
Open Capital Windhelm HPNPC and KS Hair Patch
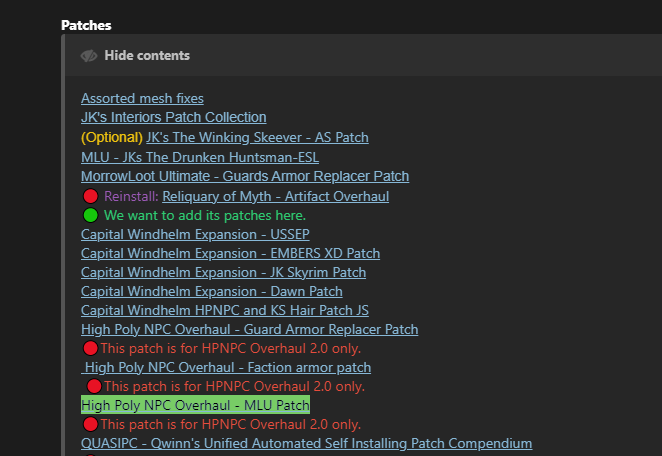[225, 310]
